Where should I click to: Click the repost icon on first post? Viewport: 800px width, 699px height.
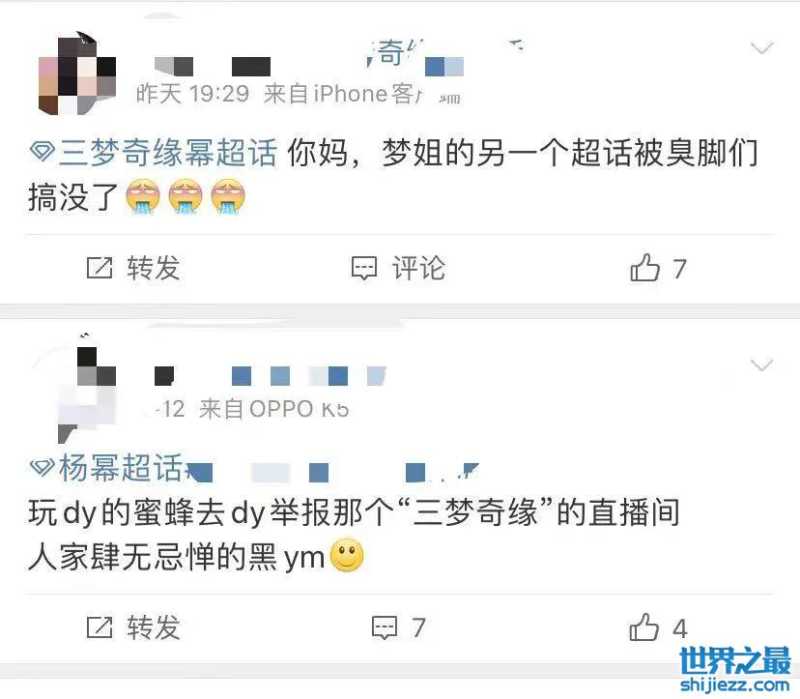[99, 268]
